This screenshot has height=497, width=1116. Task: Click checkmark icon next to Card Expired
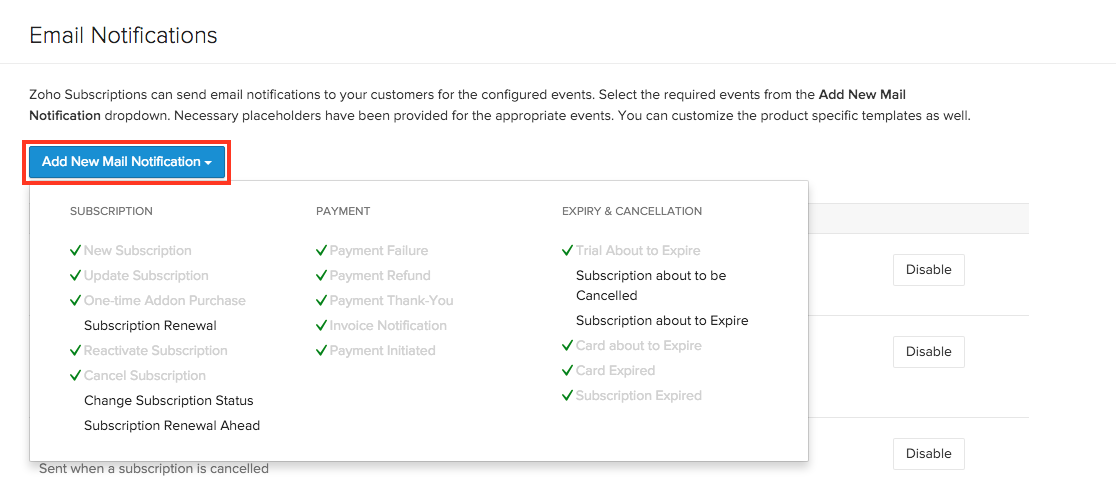tap(568, 371)
